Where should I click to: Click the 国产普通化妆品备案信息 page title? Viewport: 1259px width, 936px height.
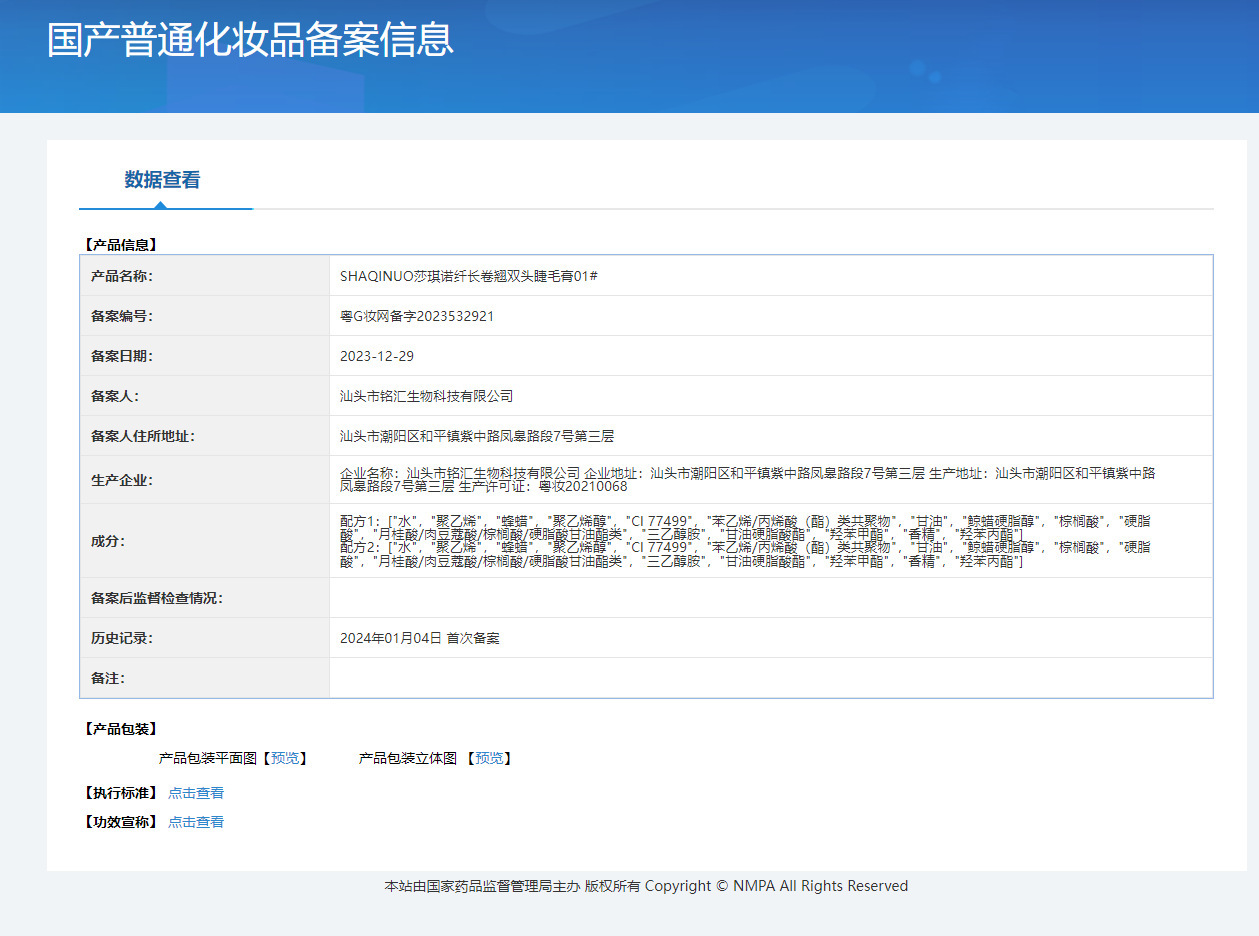(250, 39)
